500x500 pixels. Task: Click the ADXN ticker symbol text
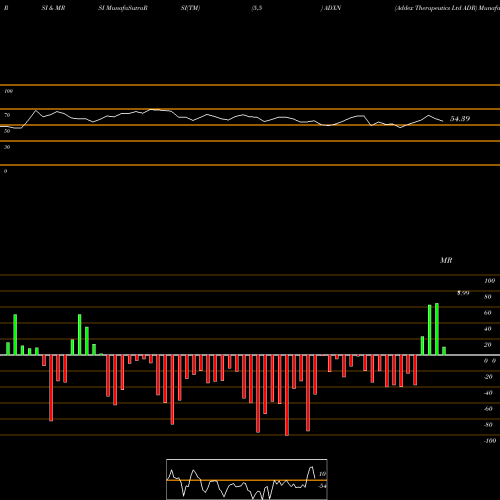tap(332, 8)
